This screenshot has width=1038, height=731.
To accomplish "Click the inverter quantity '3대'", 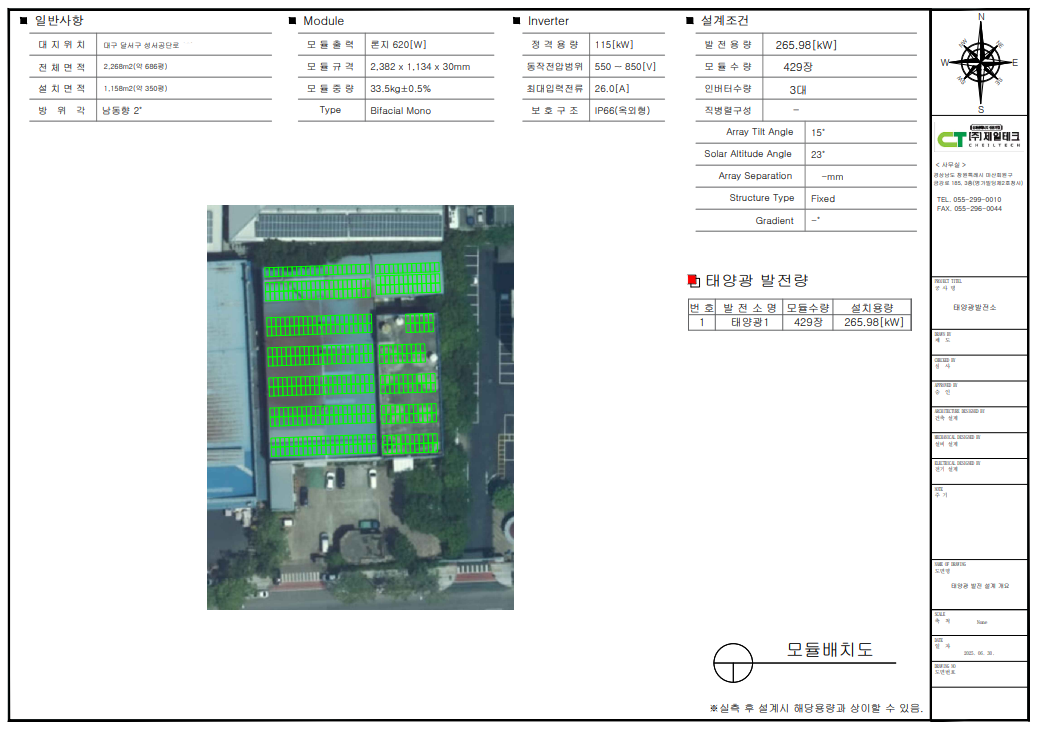I will (798, 89).
